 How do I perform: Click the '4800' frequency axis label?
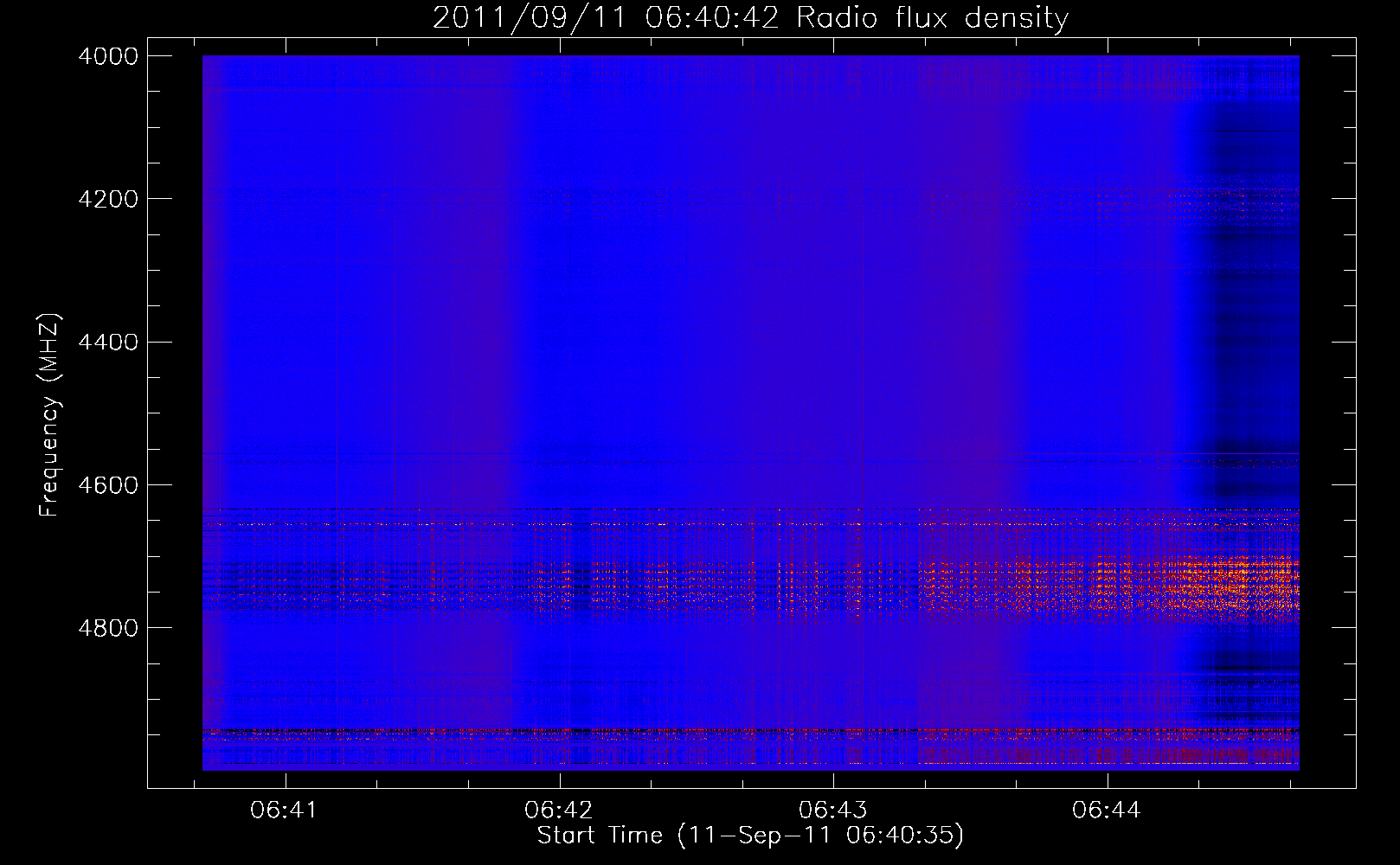[108, 628]
